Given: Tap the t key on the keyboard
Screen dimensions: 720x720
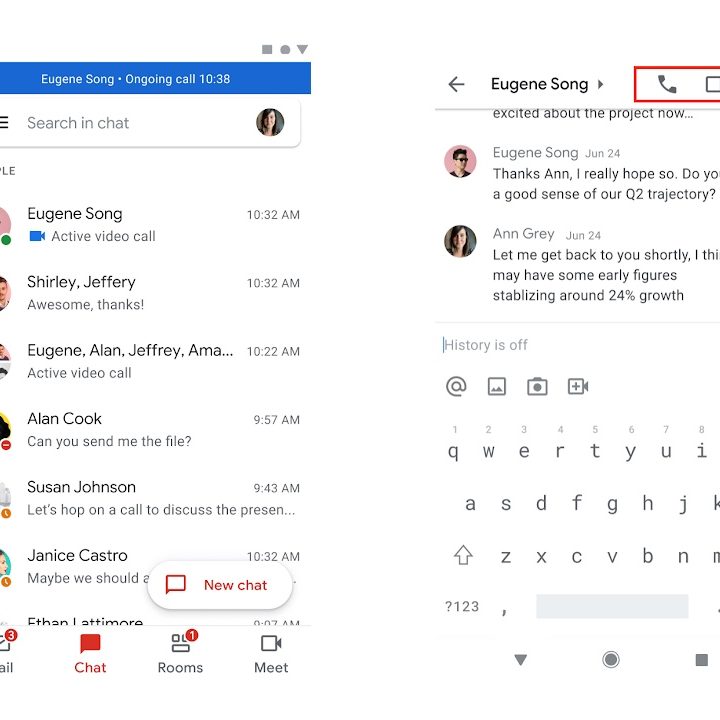Looking at the screenshot, I should coord(595,451).
